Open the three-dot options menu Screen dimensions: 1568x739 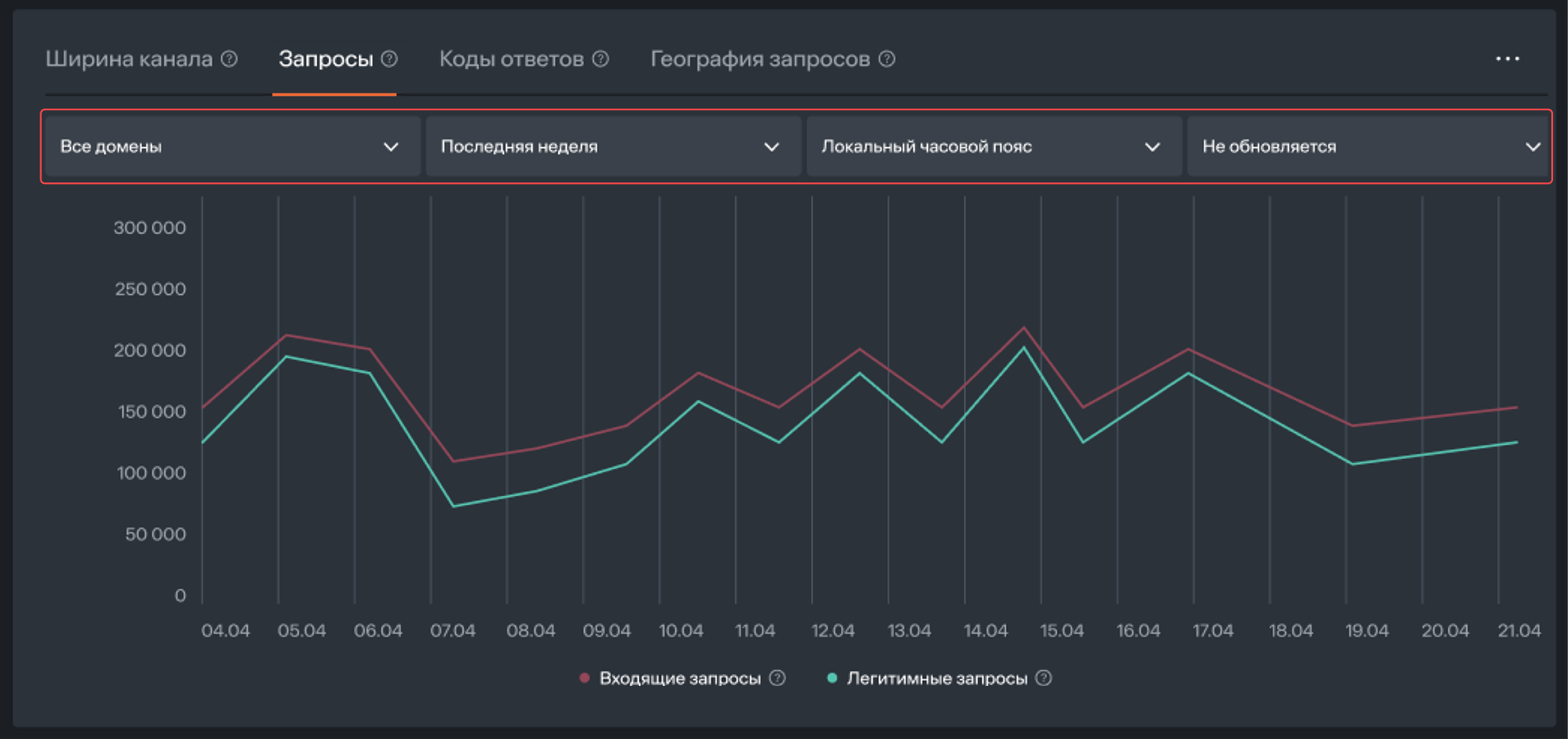(1508, 57)
